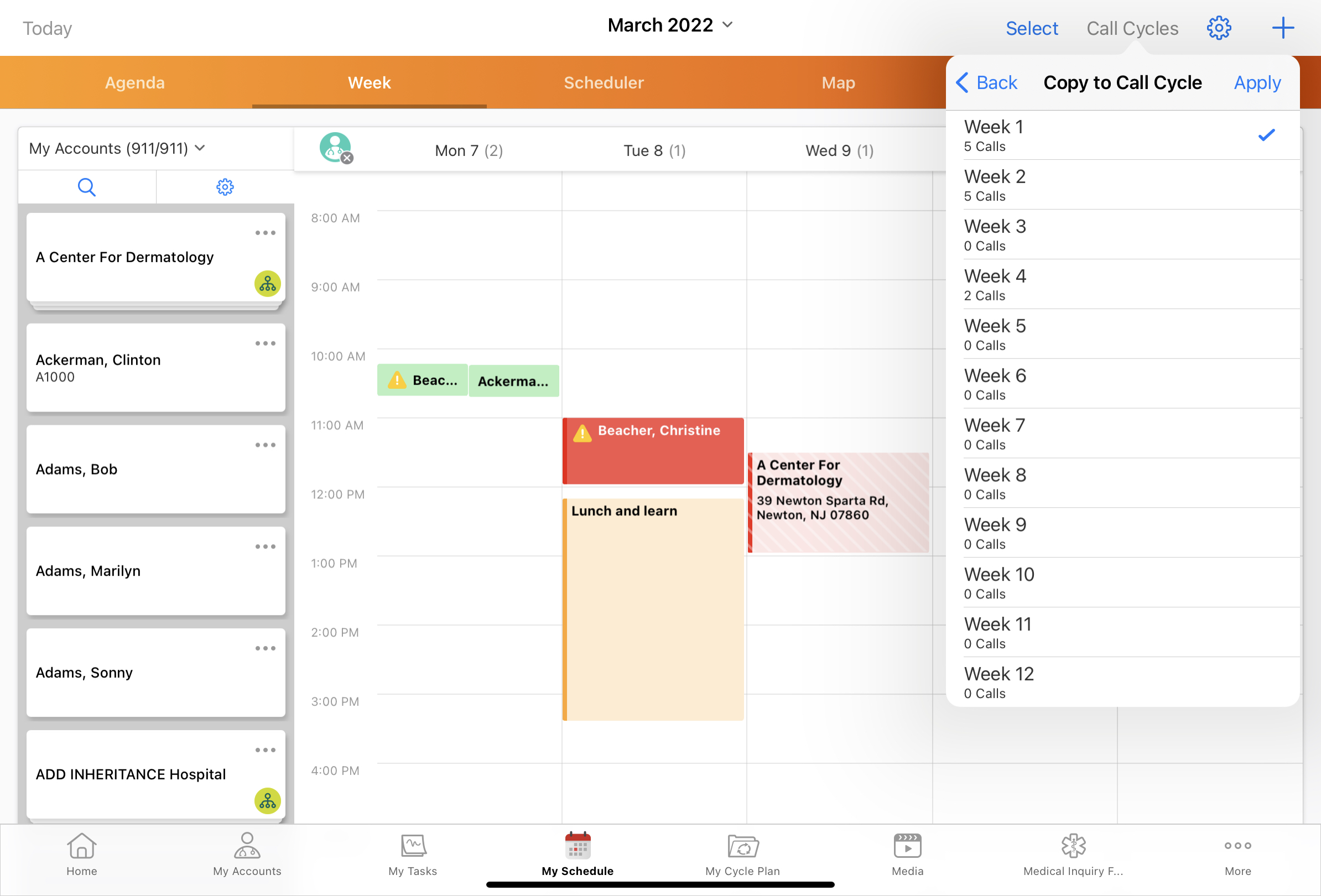Tap the search icon in the accounts panel
Image resolution: width=1321 pixels, height=896 pixels.
(x=87, y=186)
